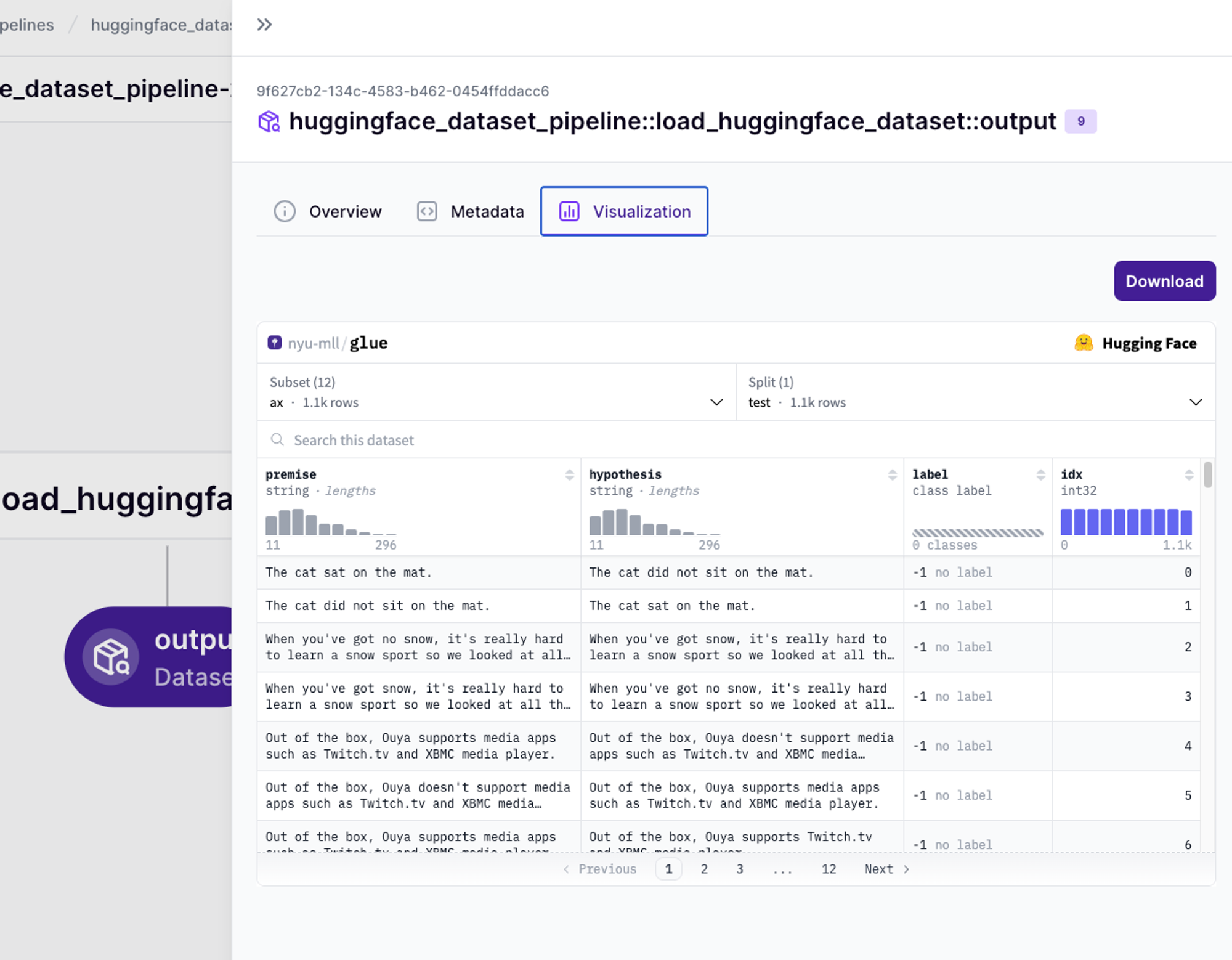1232x960 pixels.
Task: Go to page 2
Action: [x=704, y=869]
